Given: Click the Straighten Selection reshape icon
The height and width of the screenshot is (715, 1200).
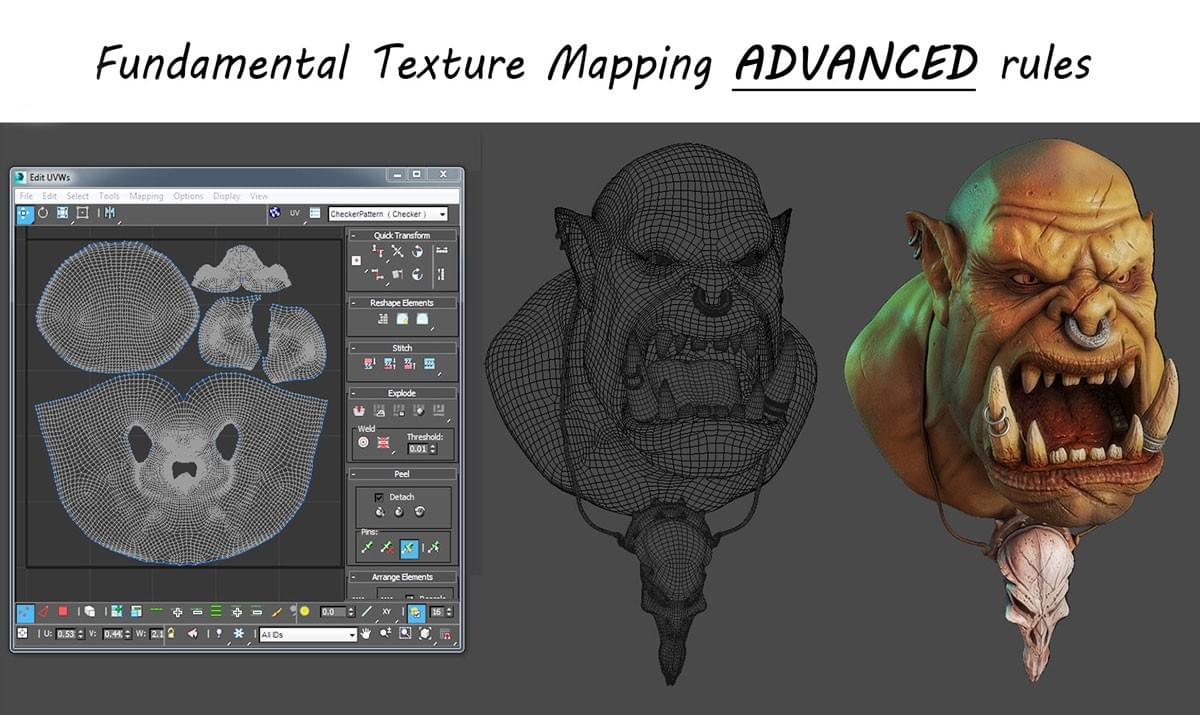Looking at the screenshot, I should tap(382, 319).
